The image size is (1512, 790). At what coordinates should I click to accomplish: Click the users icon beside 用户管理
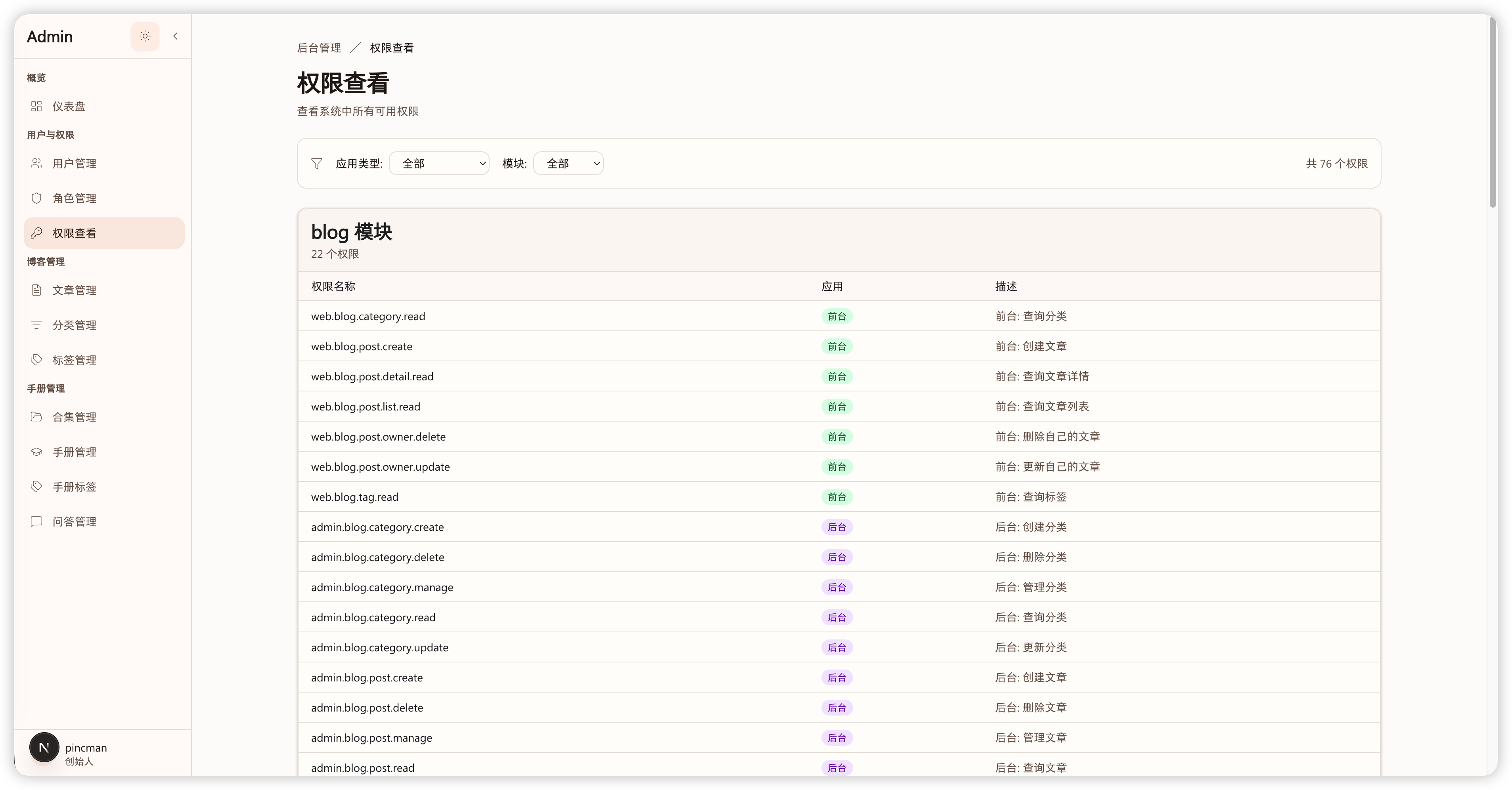[36, 164]
